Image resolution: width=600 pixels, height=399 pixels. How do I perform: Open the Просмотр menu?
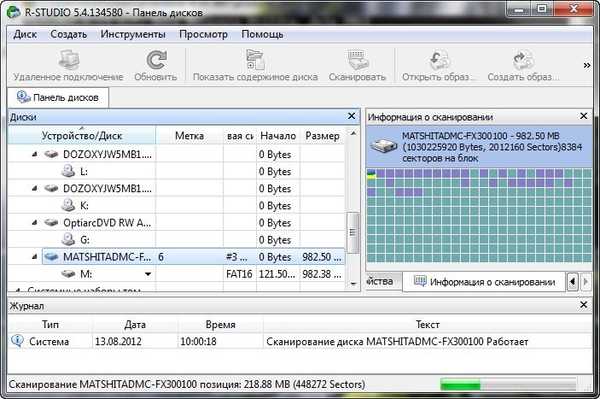tap(203, 34)
